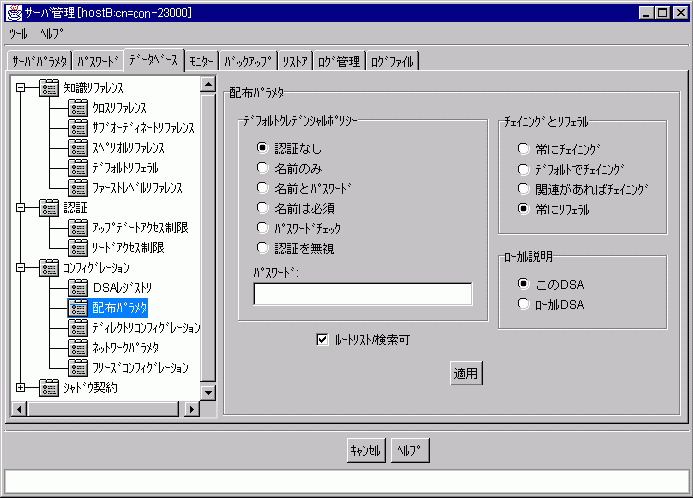The image size is (693, 498).
Task: Toggle the ルートリスト/検索可 checkbox
Action: pos(322,339)
